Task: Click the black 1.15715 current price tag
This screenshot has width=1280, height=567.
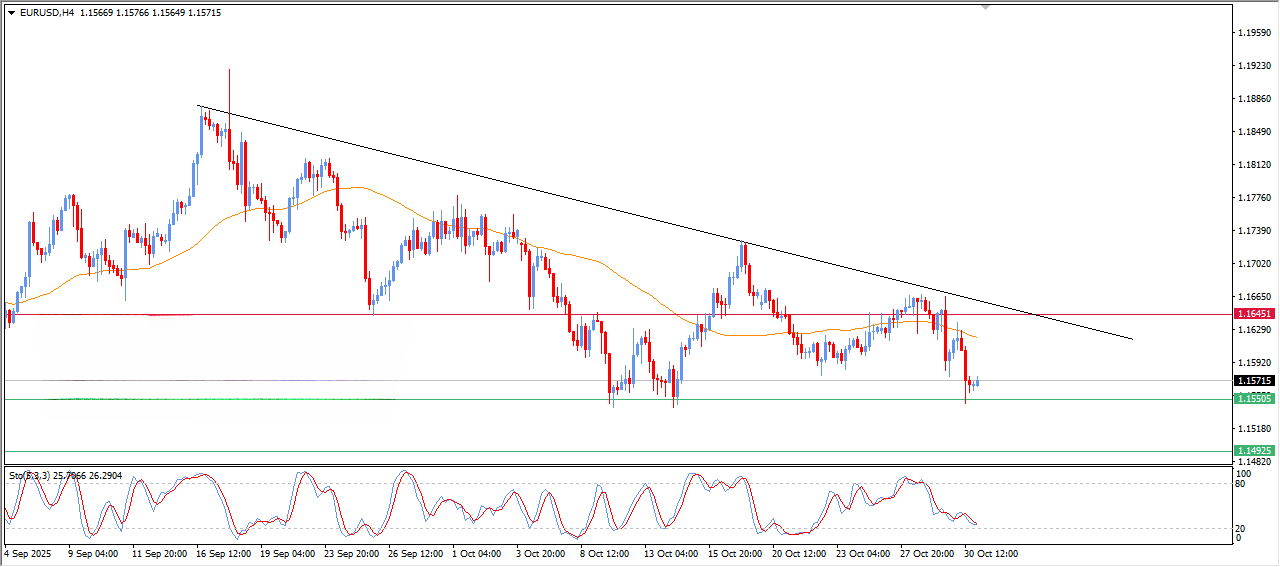Action: pos(1254,381)
